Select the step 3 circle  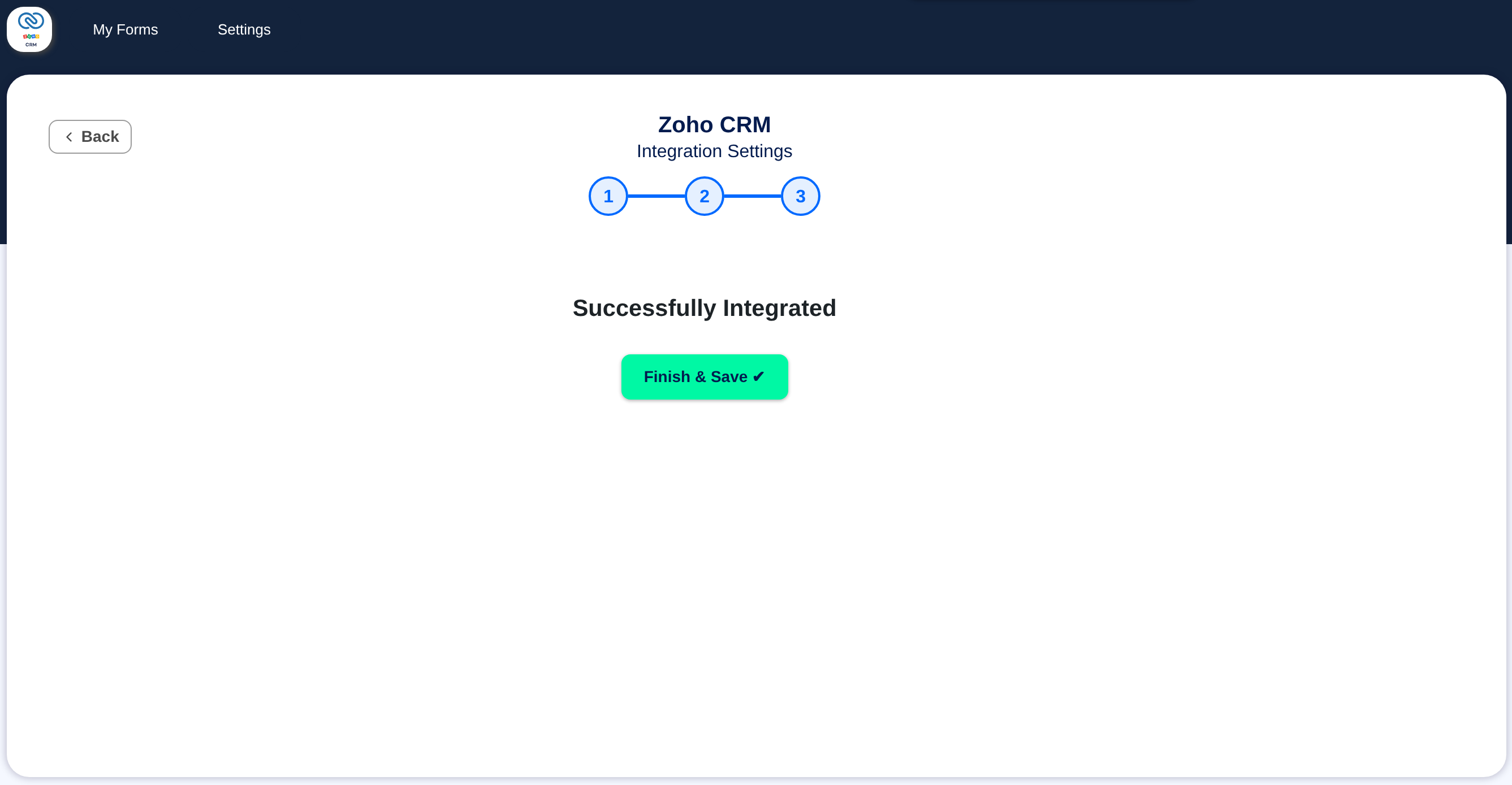click(800, 196)
